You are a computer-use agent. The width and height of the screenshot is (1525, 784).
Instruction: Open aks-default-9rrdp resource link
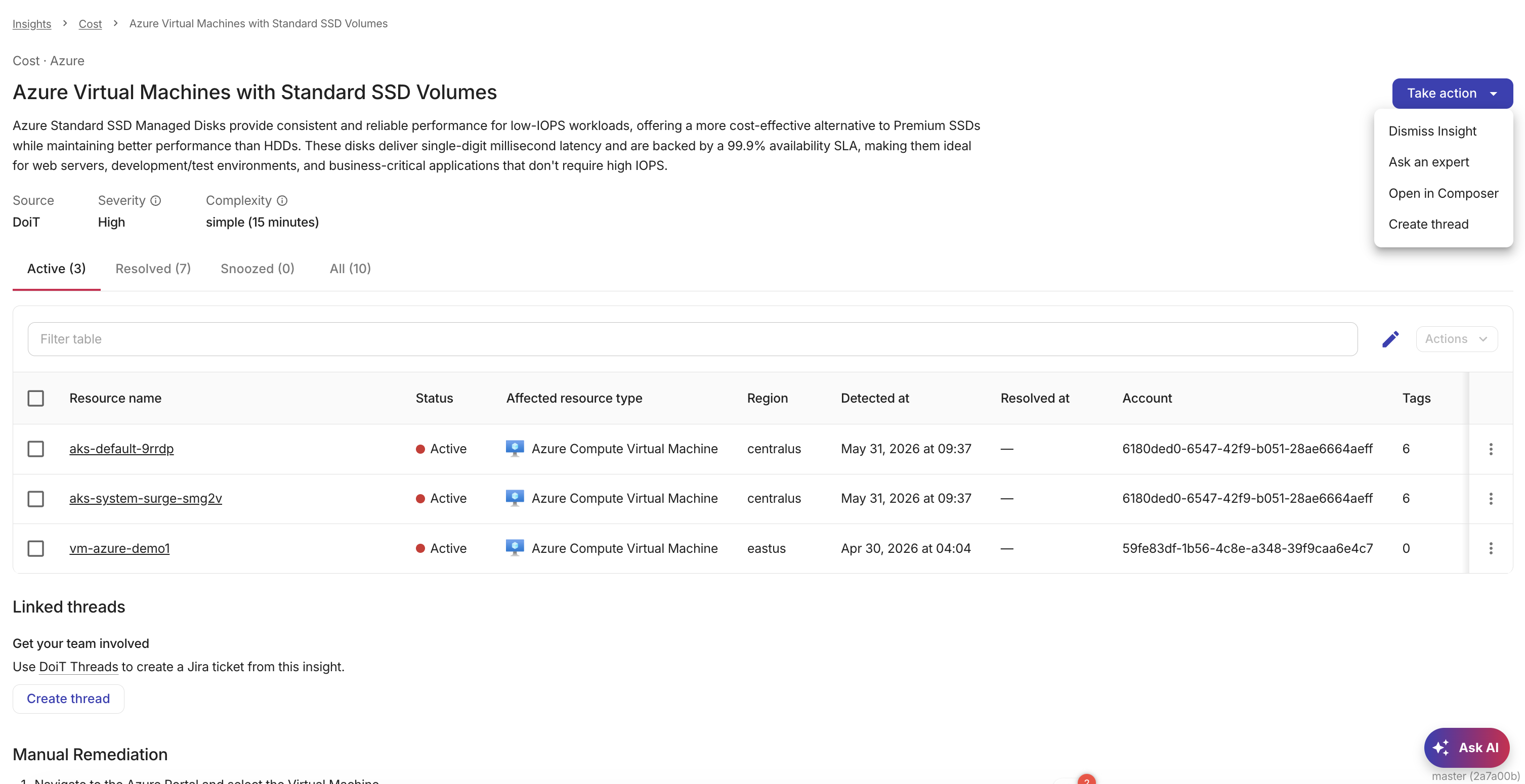[121, 449]
